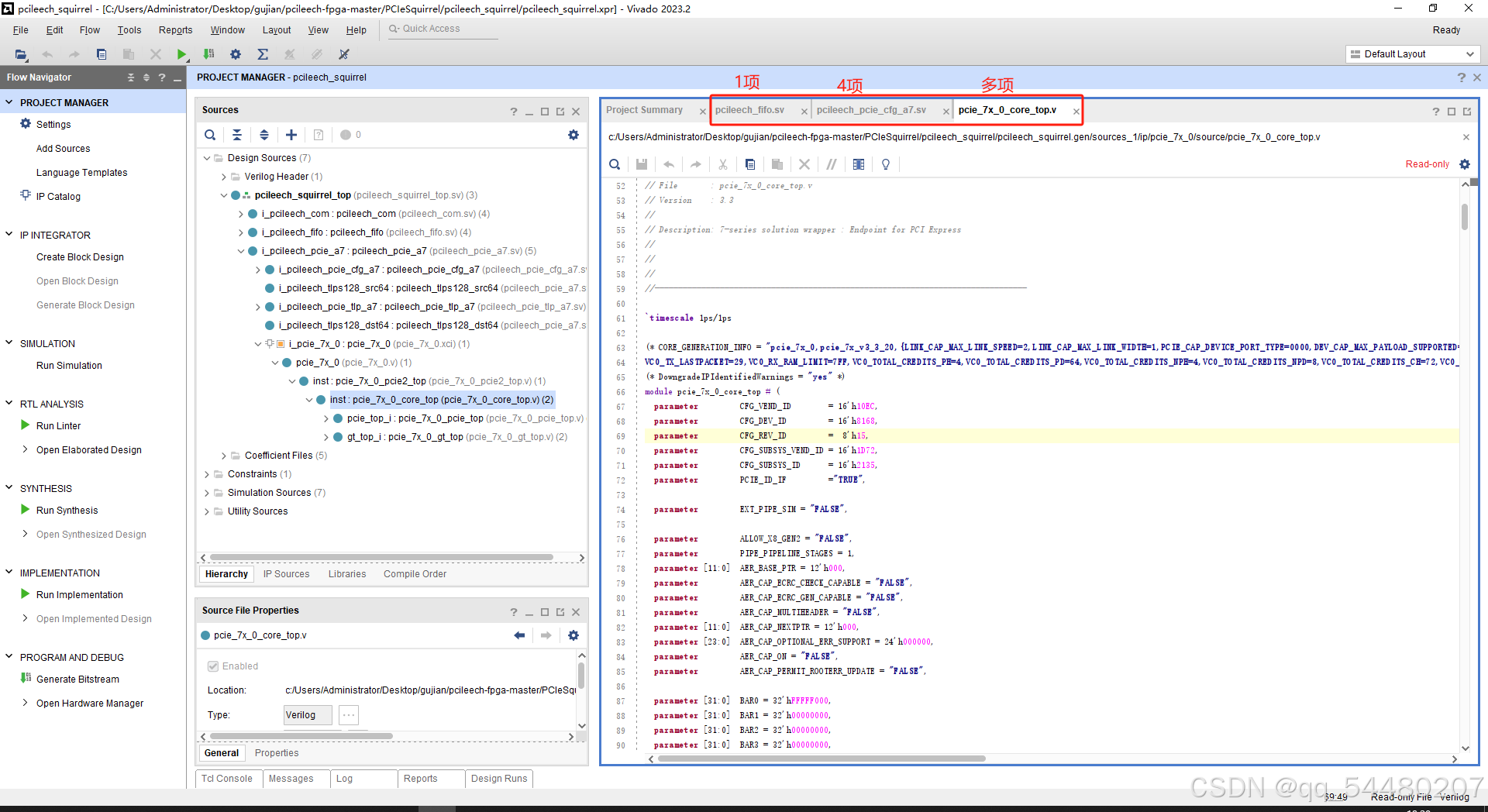Expand i_pcileech_com tree node
The width and height of the screenshot is (1488, 812).
[x=241, y=214]
